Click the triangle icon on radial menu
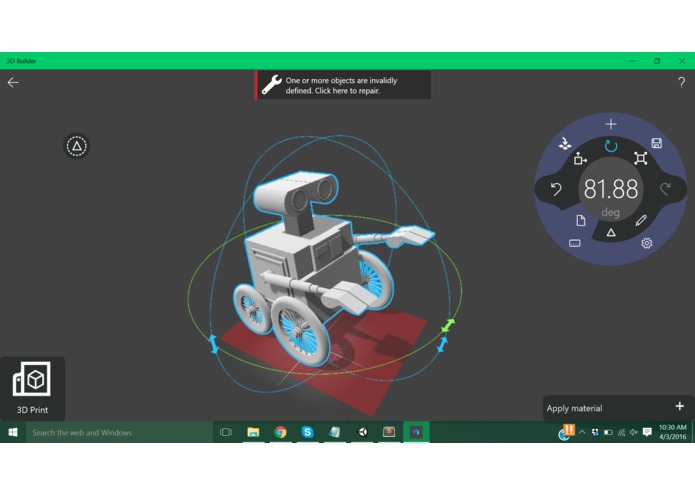Image resolution: width=695 pixels, height=494 pixels. 611,233
